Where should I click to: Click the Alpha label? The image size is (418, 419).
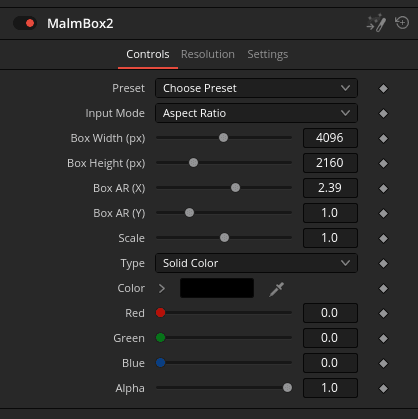point(130,388)
